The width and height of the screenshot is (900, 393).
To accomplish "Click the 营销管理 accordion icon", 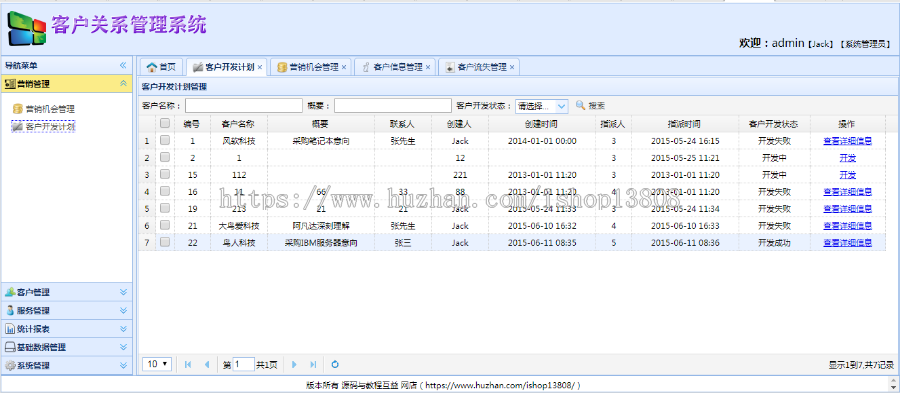I will click(10, 84).
